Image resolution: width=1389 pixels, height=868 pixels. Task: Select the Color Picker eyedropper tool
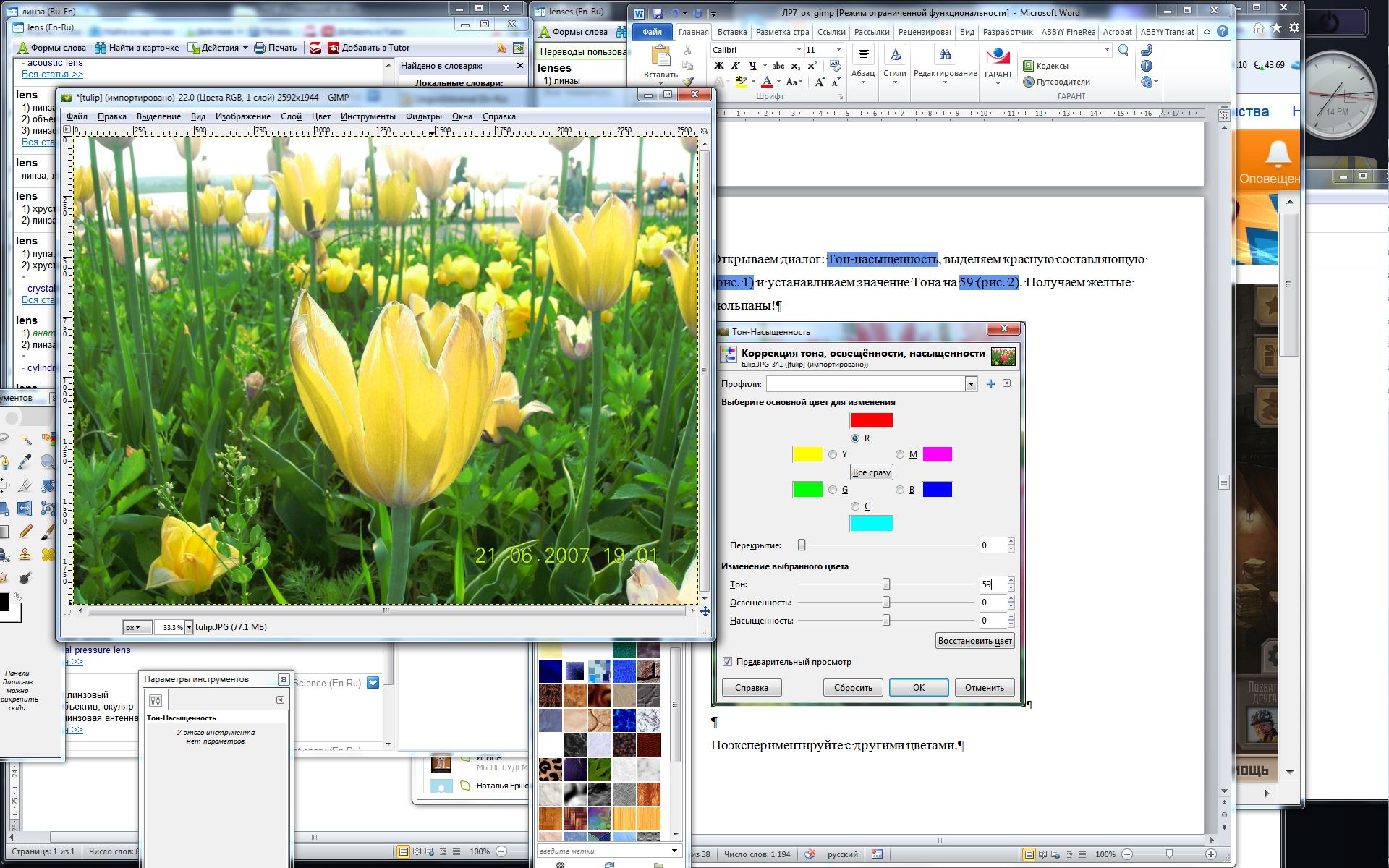pyautogui.click(x=25, y=461)
